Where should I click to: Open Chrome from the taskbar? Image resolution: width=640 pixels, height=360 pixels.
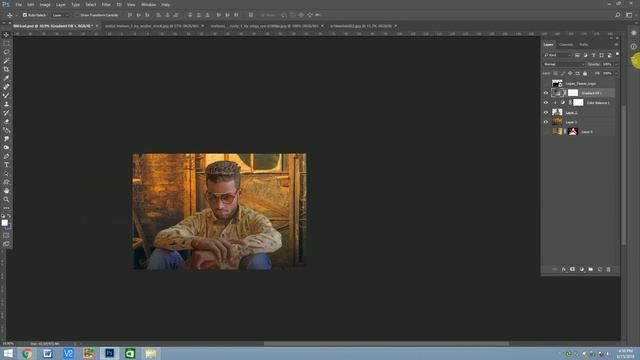point(27,353)
